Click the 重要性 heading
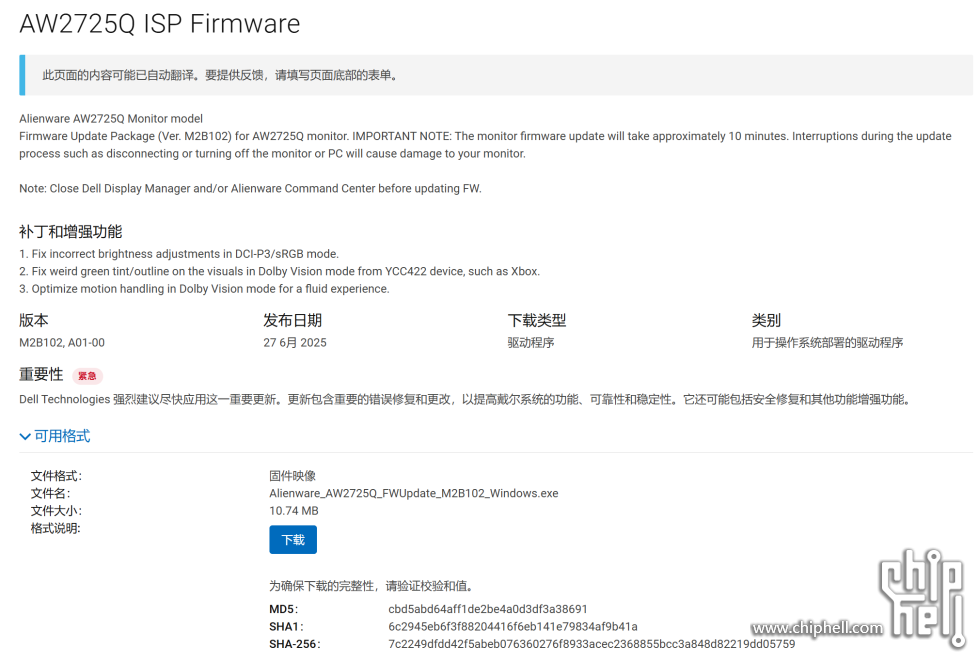This screenshot has width=979, height=663. click(41, 375)
